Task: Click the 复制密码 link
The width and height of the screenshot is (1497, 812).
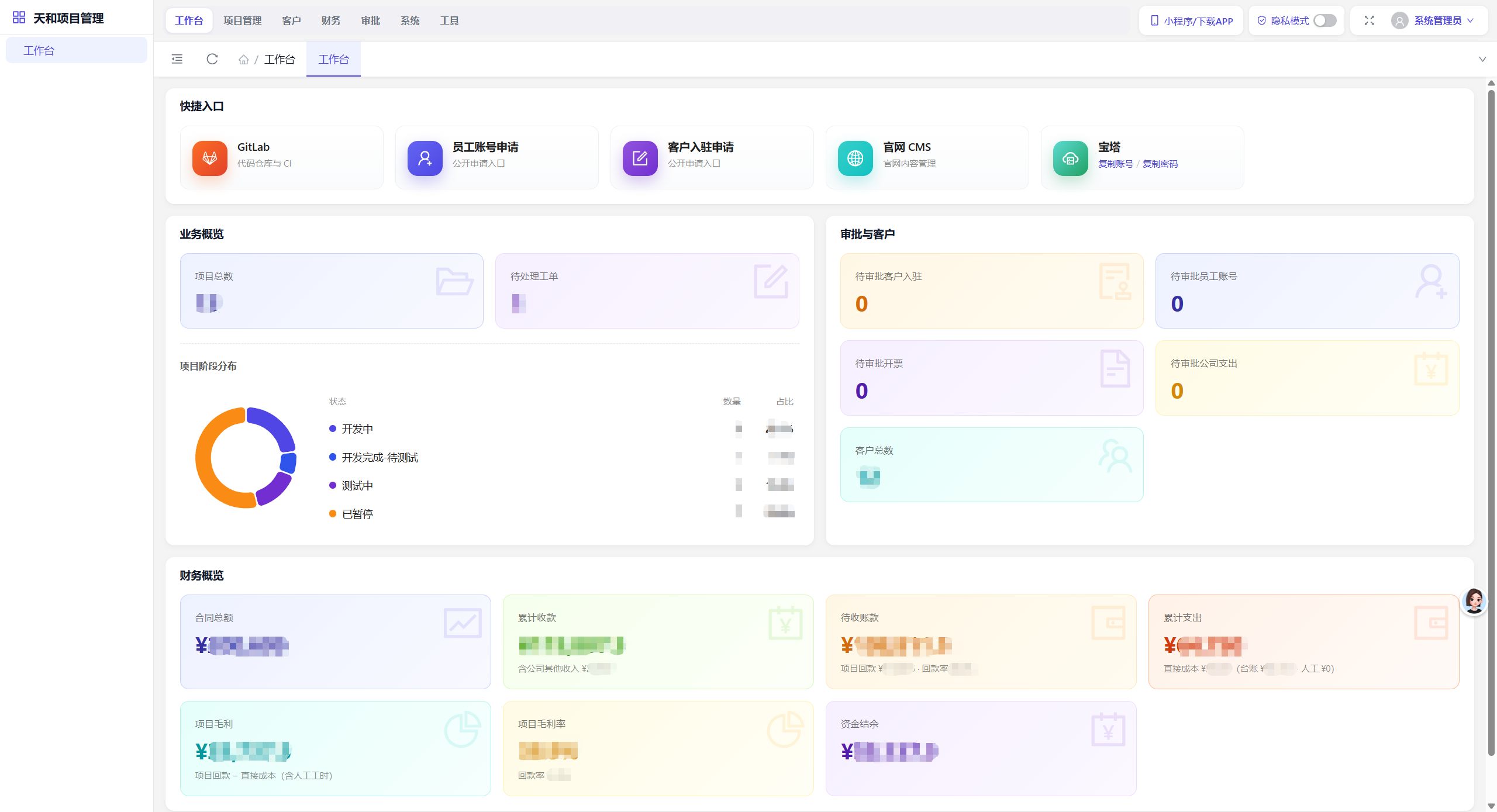Action: [x=1160, y=164]
